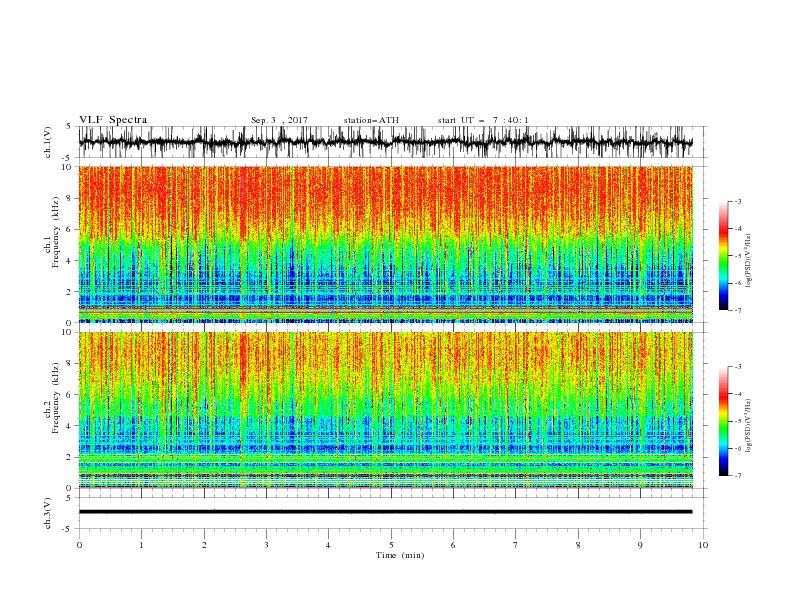Screen dimensions: 792x612
Task: Click the 'ch.3(V)' axis label
Action: [x=48, y=513]
